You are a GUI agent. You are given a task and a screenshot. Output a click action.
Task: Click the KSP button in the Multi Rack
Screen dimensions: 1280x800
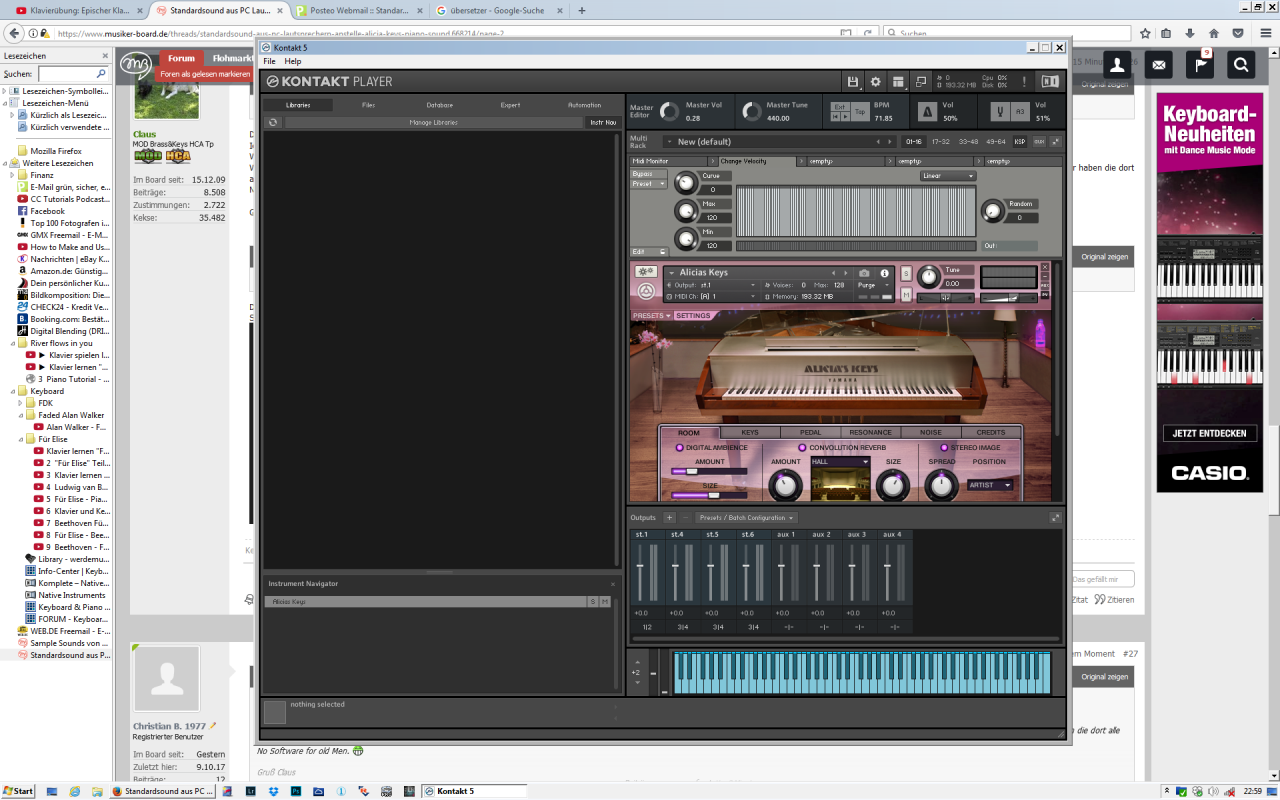(1020, 142)
